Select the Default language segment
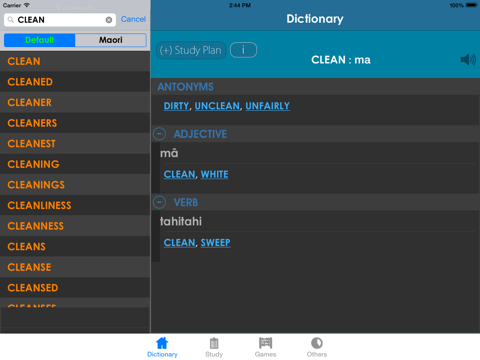Screen dimensions: 480x360 (x=39, y=40)
